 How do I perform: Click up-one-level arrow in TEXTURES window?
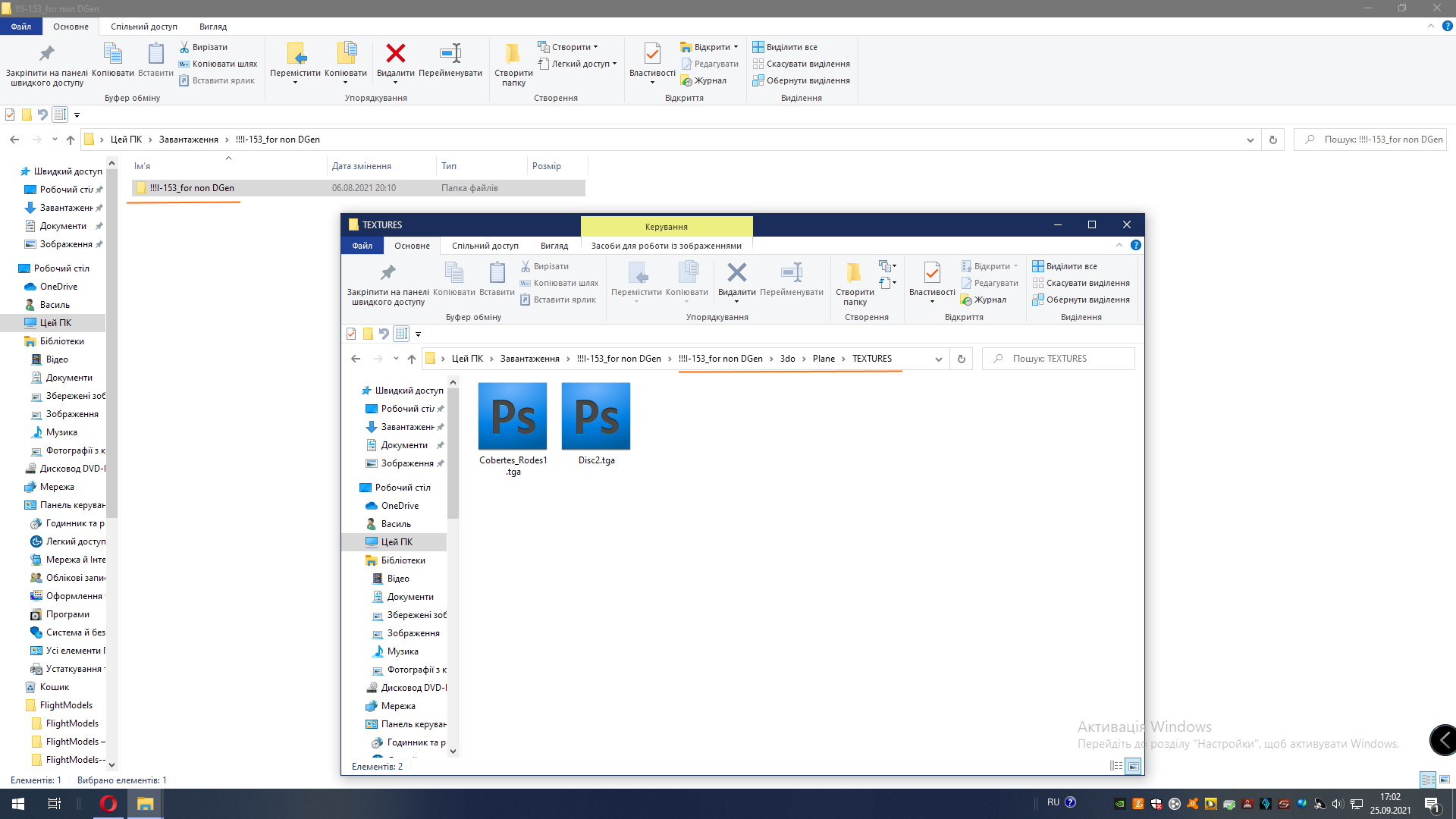pos(412,359)
